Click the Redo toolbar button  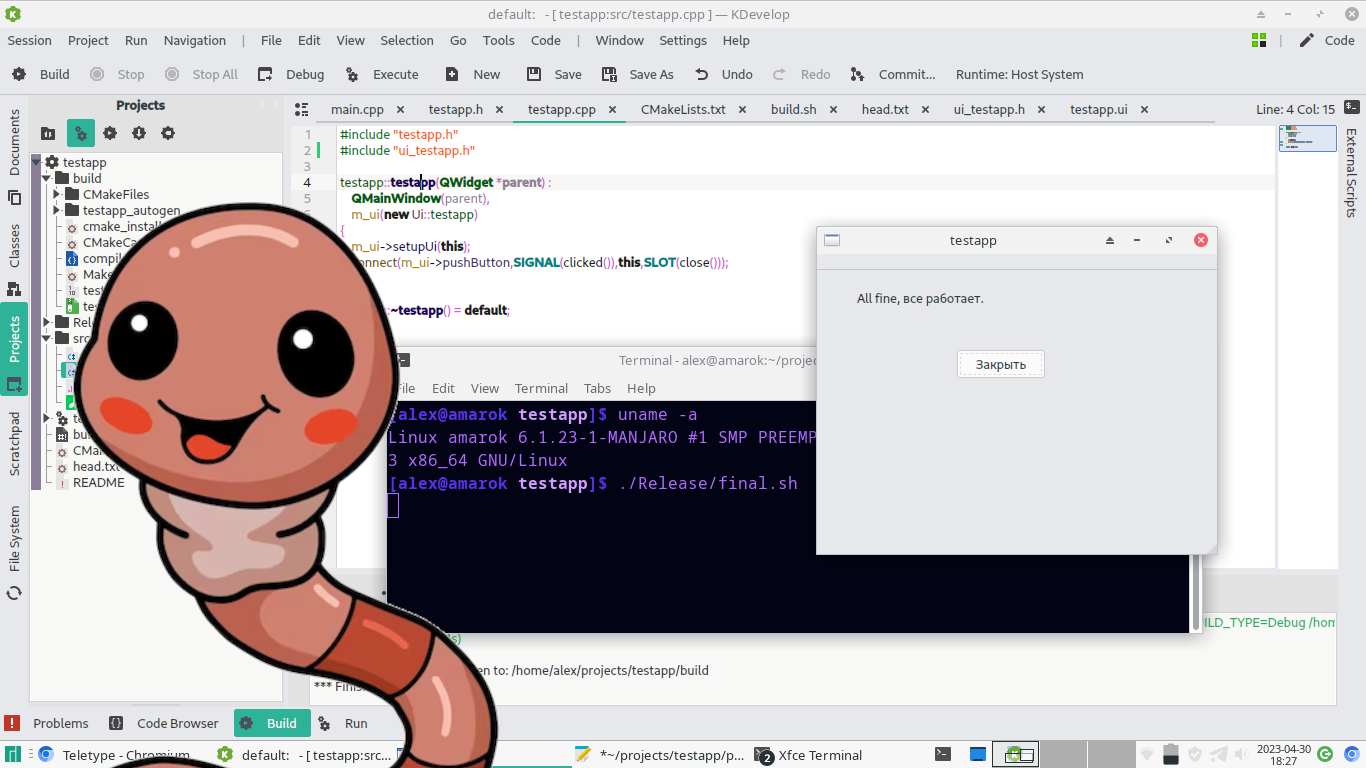pos(802,74)
